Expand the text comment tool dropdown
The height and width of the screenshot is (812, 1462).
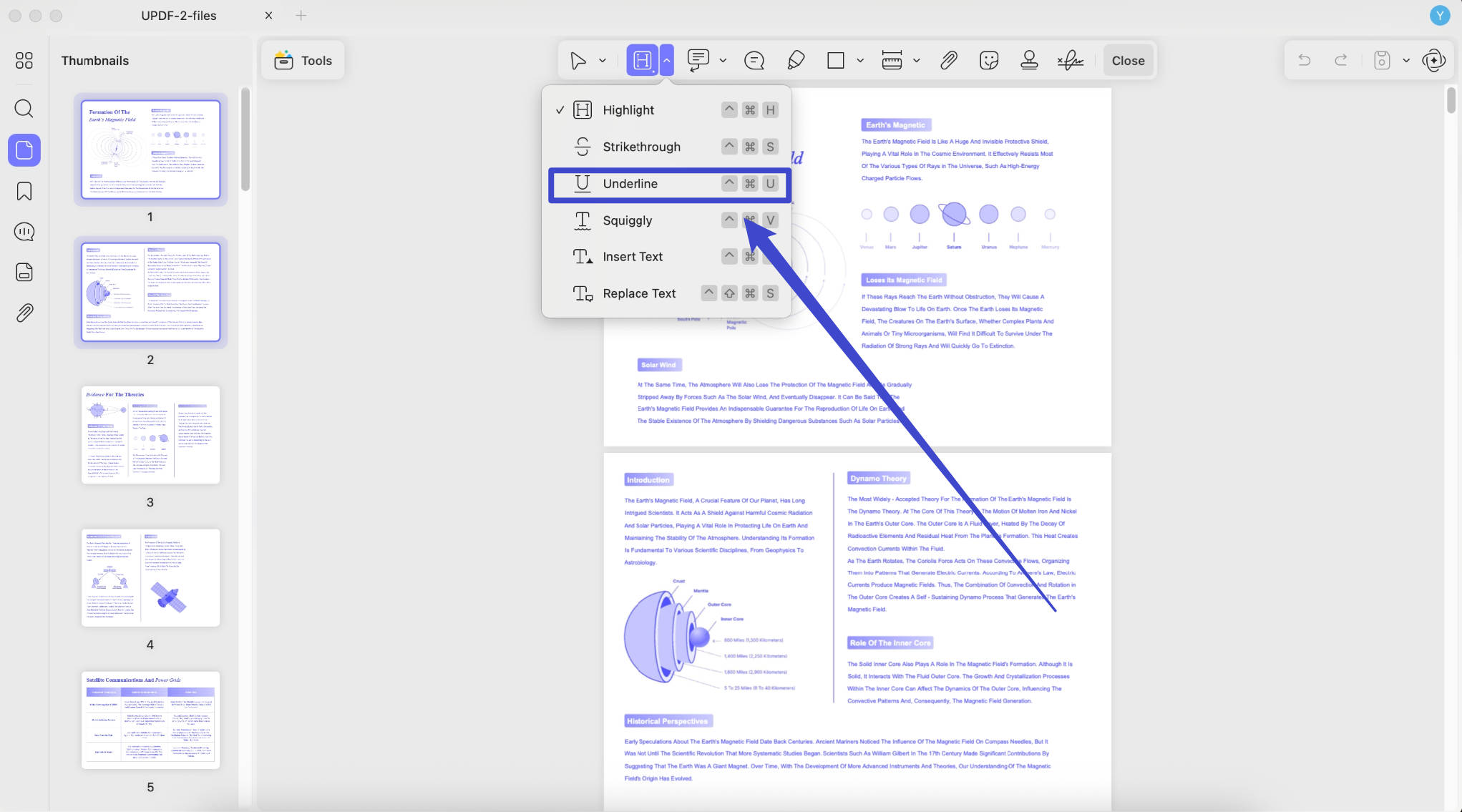(723, 61)
